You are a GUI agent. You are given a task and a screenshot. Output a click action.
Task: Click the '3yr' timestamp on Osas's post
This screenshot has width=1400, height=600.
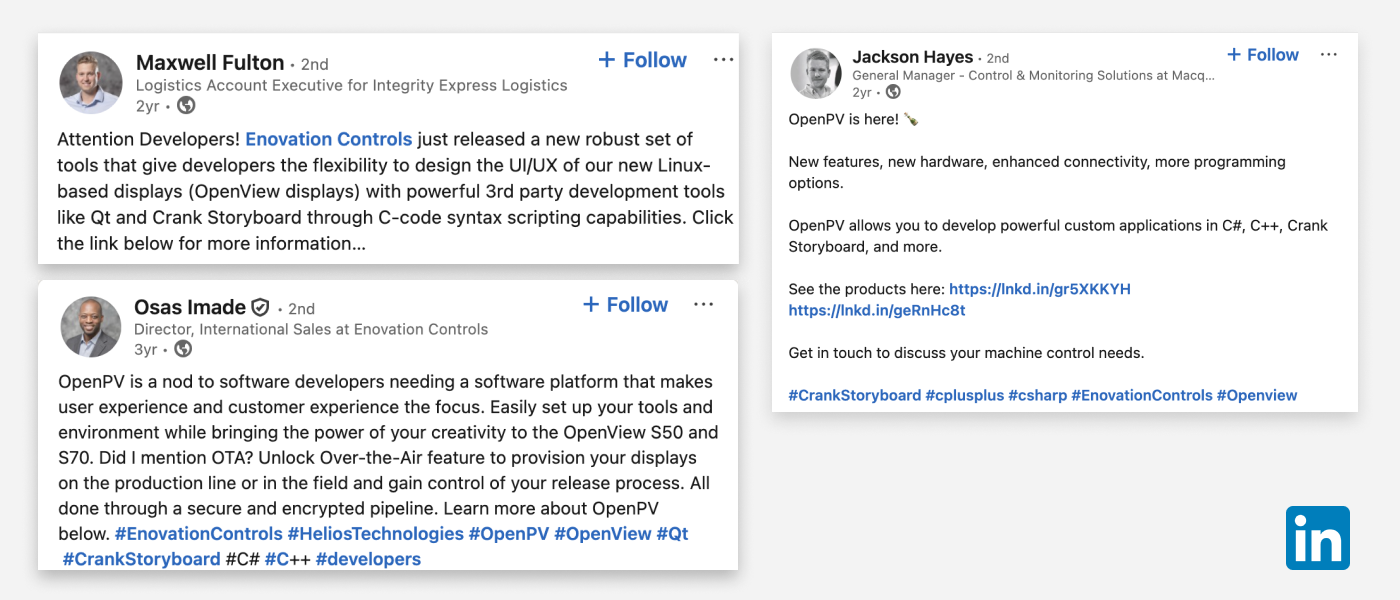tap(146, 349)
